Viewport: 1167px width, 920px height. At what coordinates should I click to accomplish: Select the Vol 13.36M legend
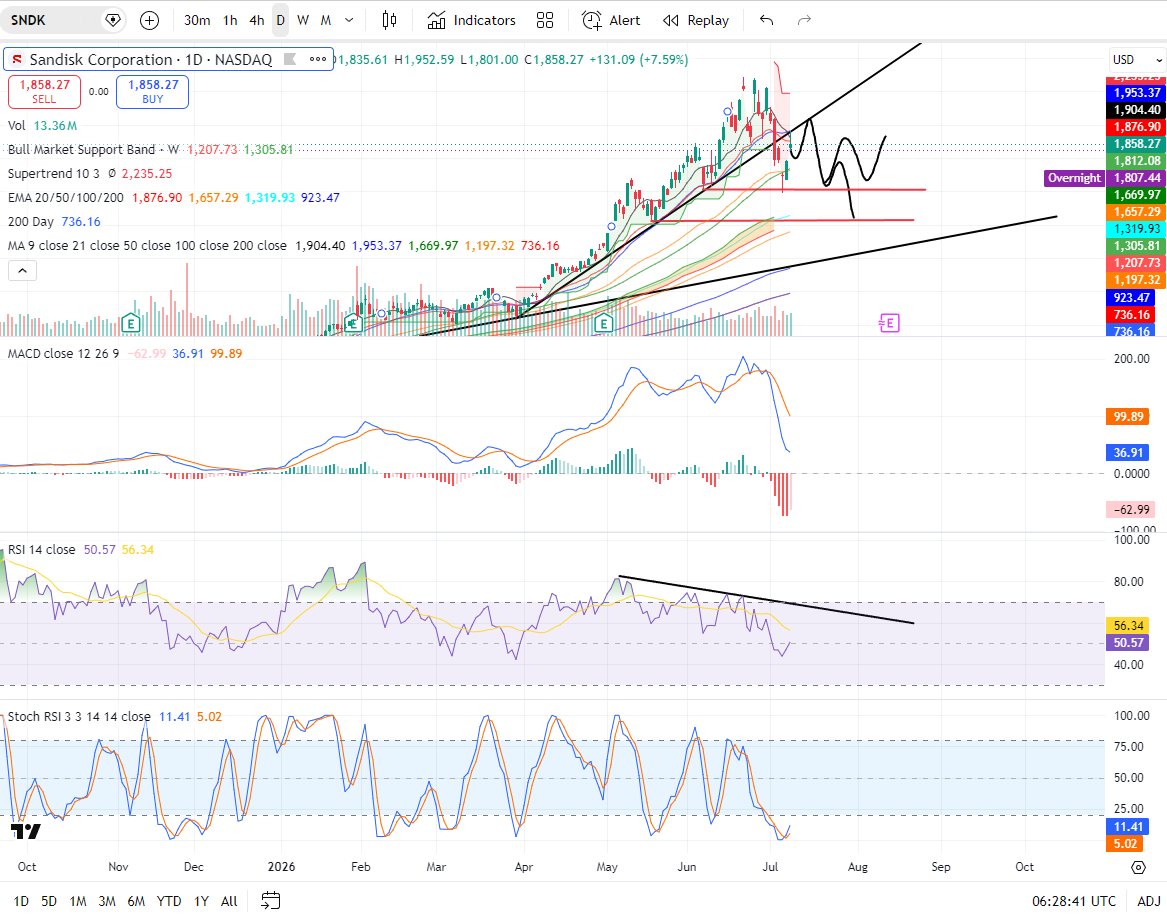click(x=42, y=125)
